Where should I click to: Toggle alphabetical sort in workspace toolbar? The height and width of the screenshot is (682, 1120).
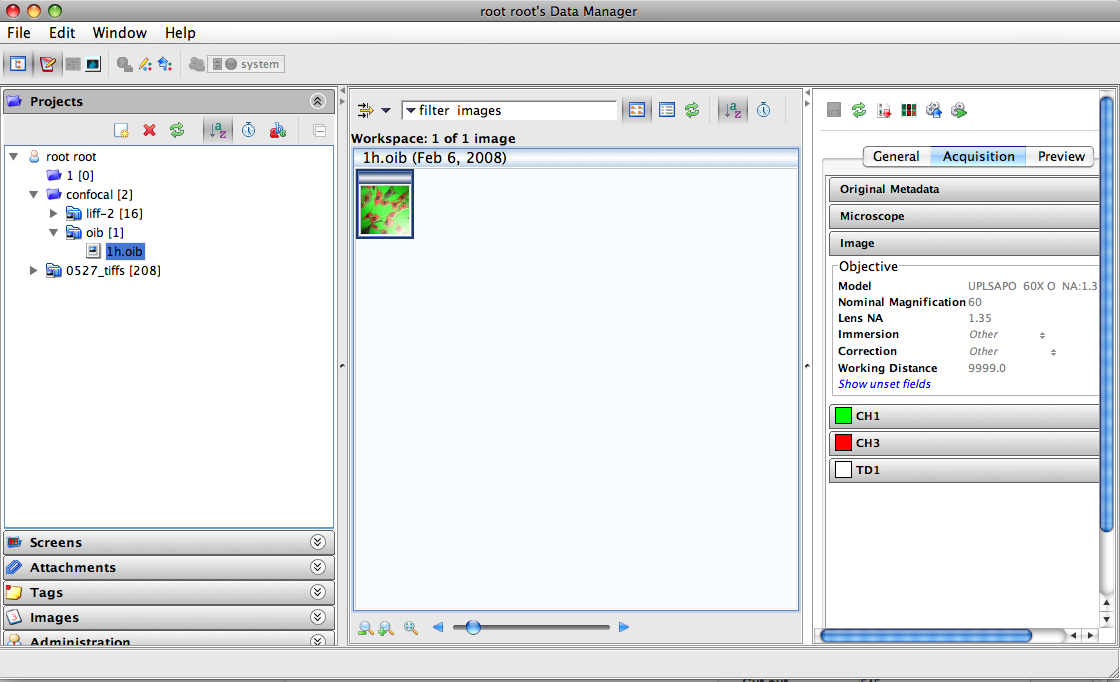coord(733,110)
